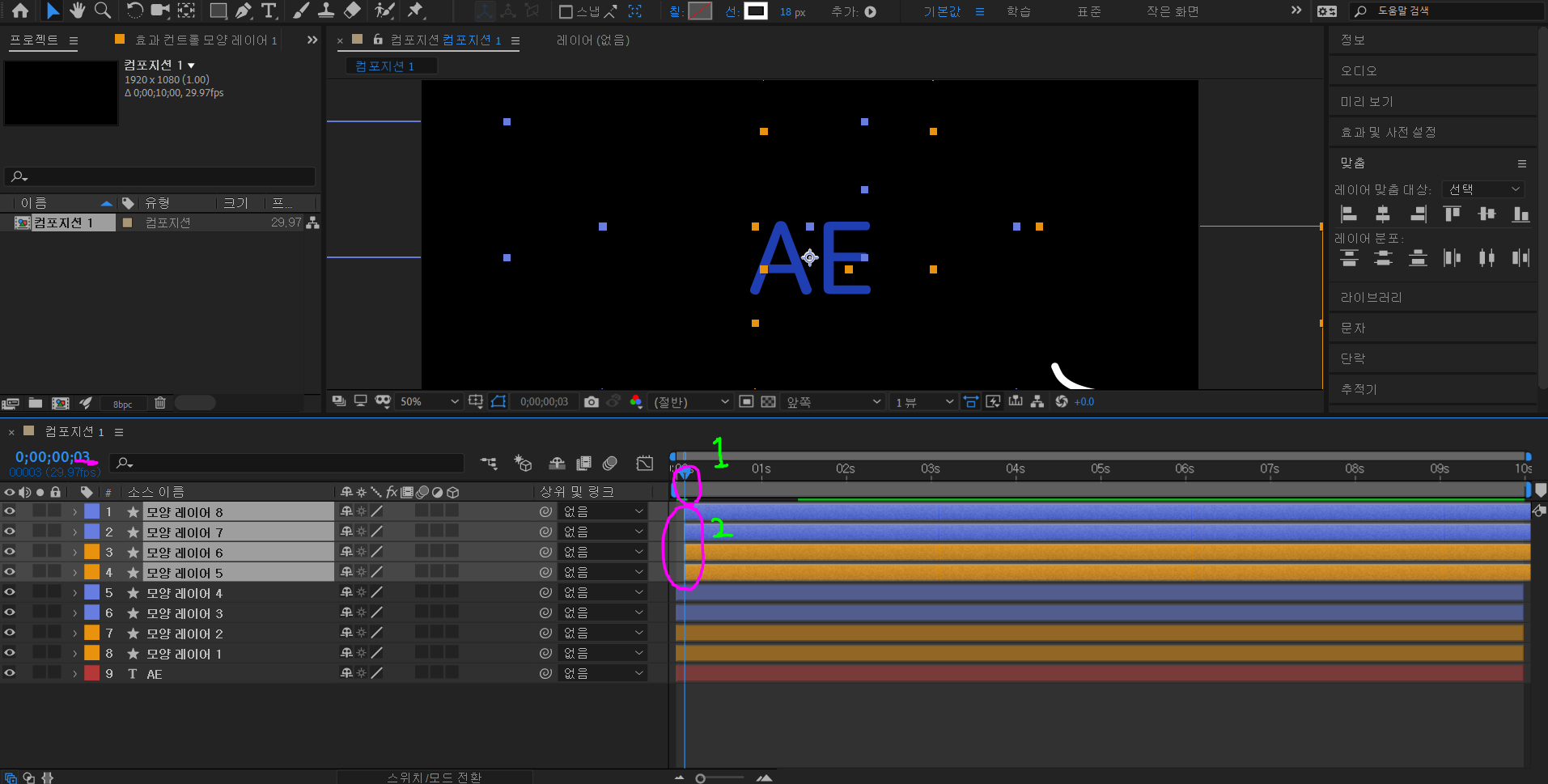
Task: Open the show channel RGB icon
Action: (x=636, y=402)
